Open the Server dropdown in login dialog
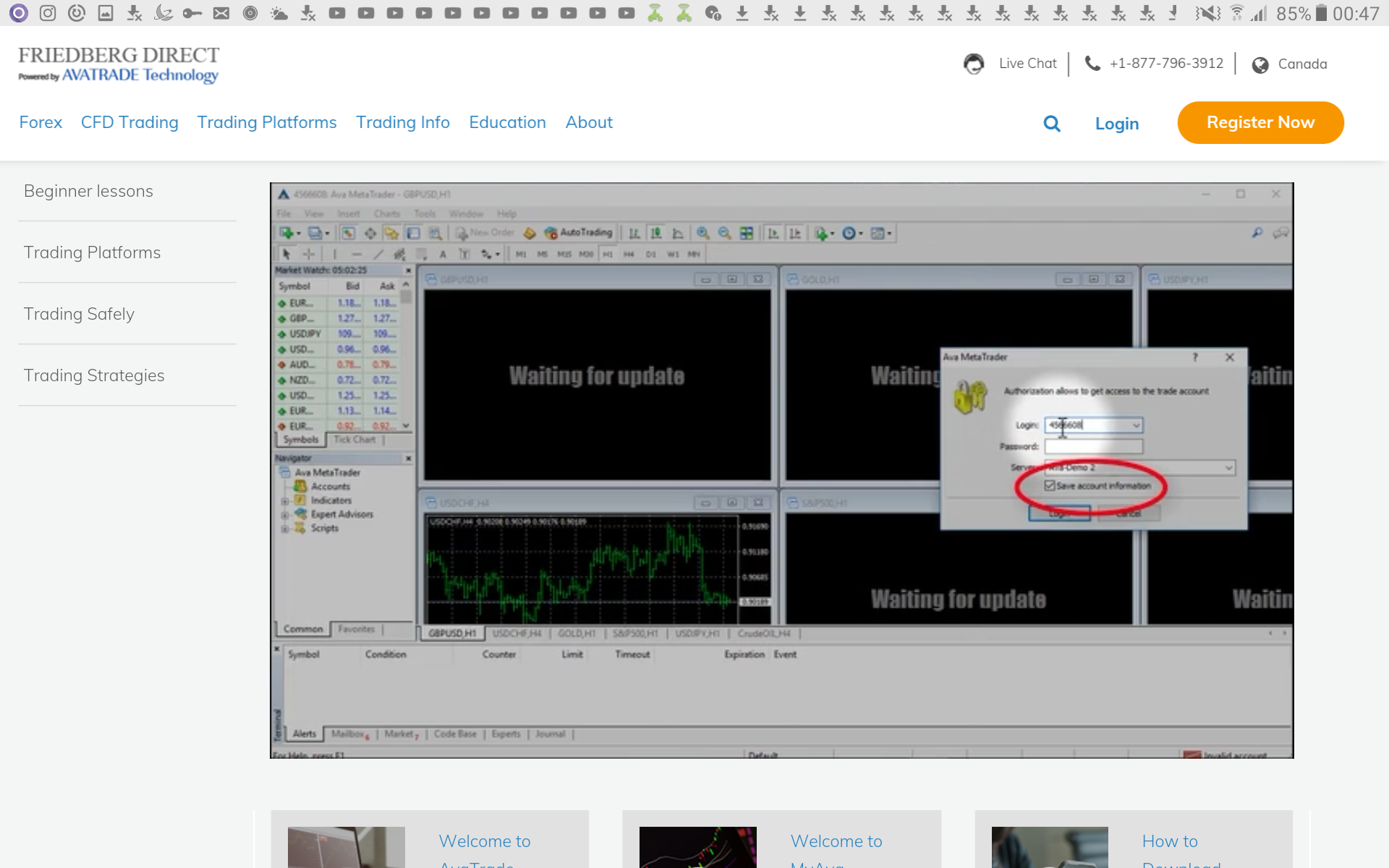1389x868 pixels. coord(1139,467)
